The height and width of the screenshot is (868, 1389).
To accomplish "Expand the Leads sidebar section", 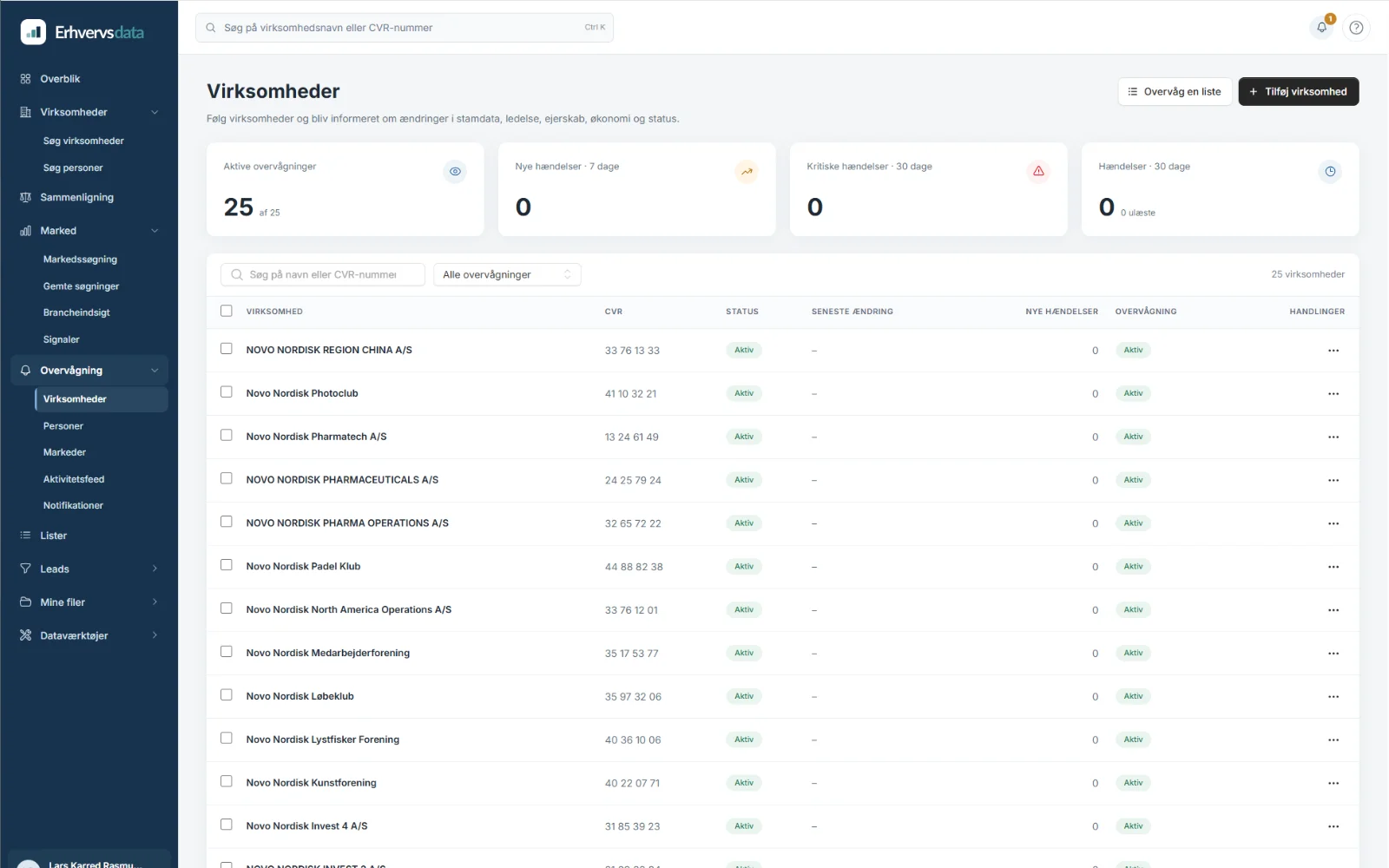I will [155, 569].
